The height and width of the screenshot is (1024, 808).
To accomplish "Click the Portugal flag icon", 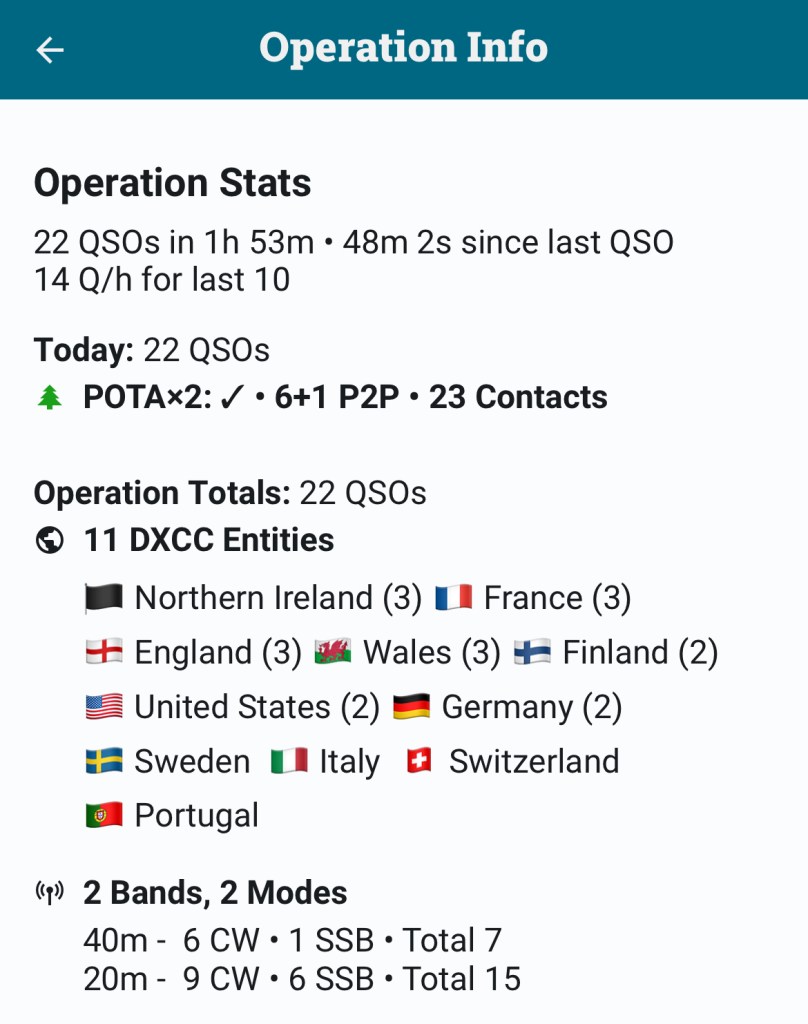I will click(x=104, y=815).
